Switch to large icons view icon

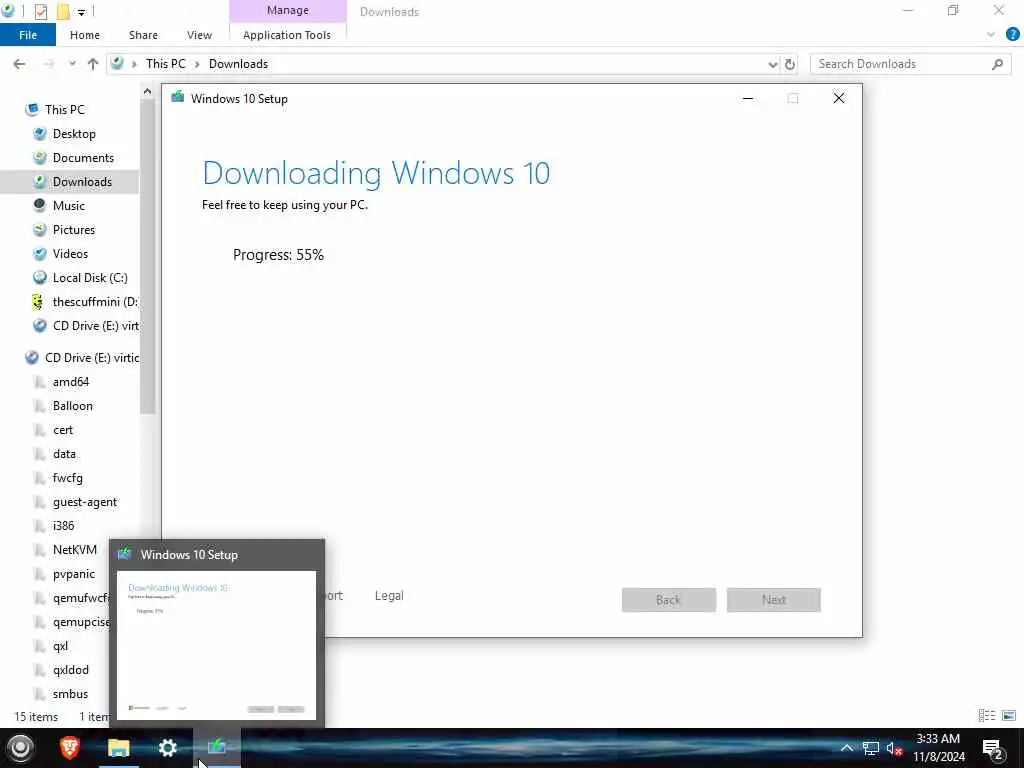[1009, 716]
